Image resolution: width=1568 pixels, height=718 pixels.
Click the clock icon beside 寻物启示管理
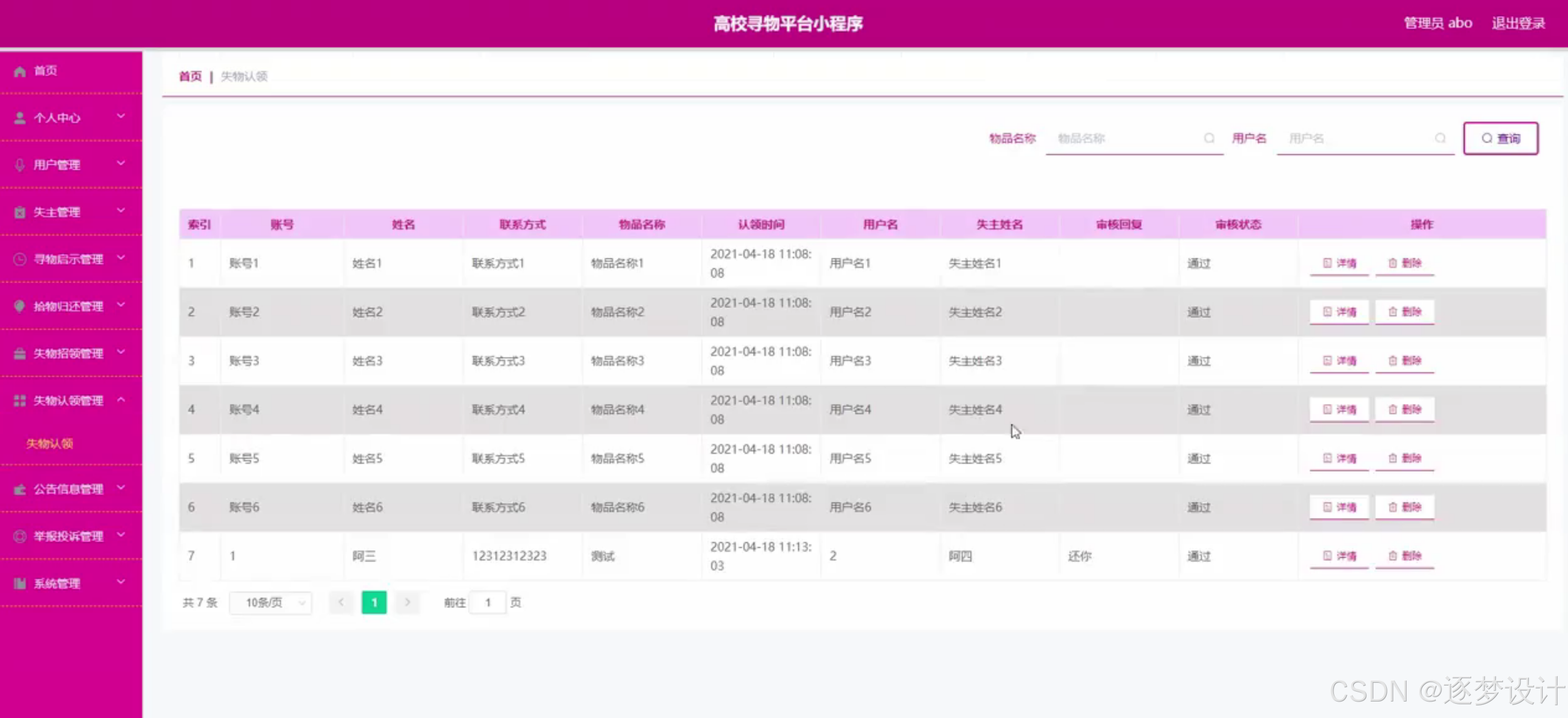pos(19,260)
